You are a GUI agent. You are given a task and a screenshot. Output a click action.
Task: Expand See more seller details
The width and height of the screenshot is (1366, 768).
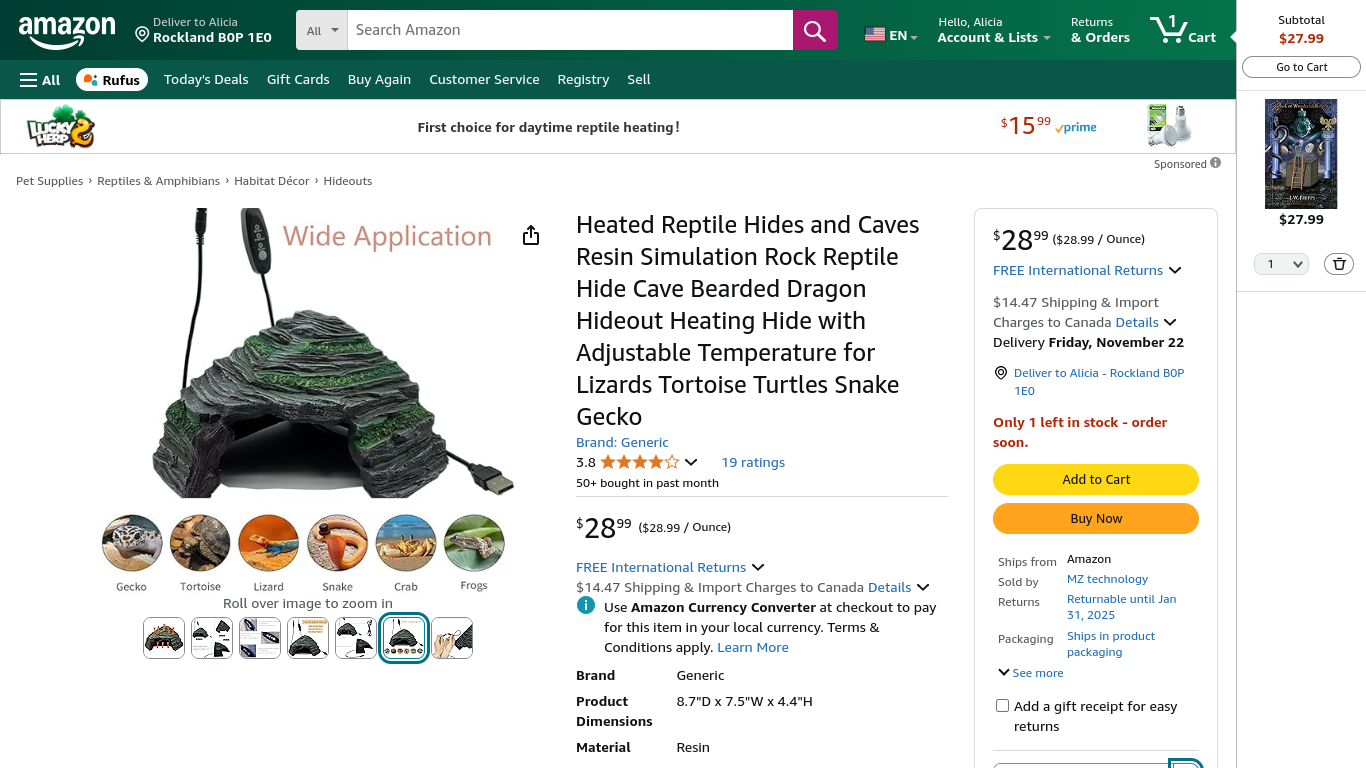[x=1031, y=673]
